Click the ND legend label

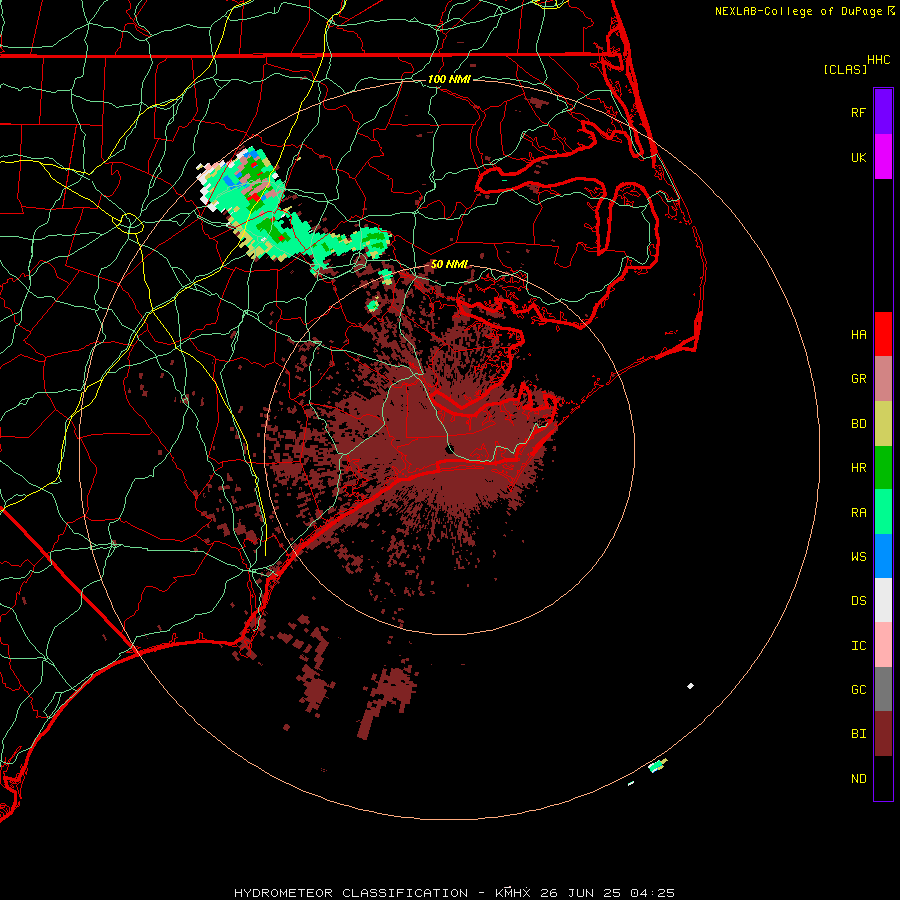coord(858,779)
